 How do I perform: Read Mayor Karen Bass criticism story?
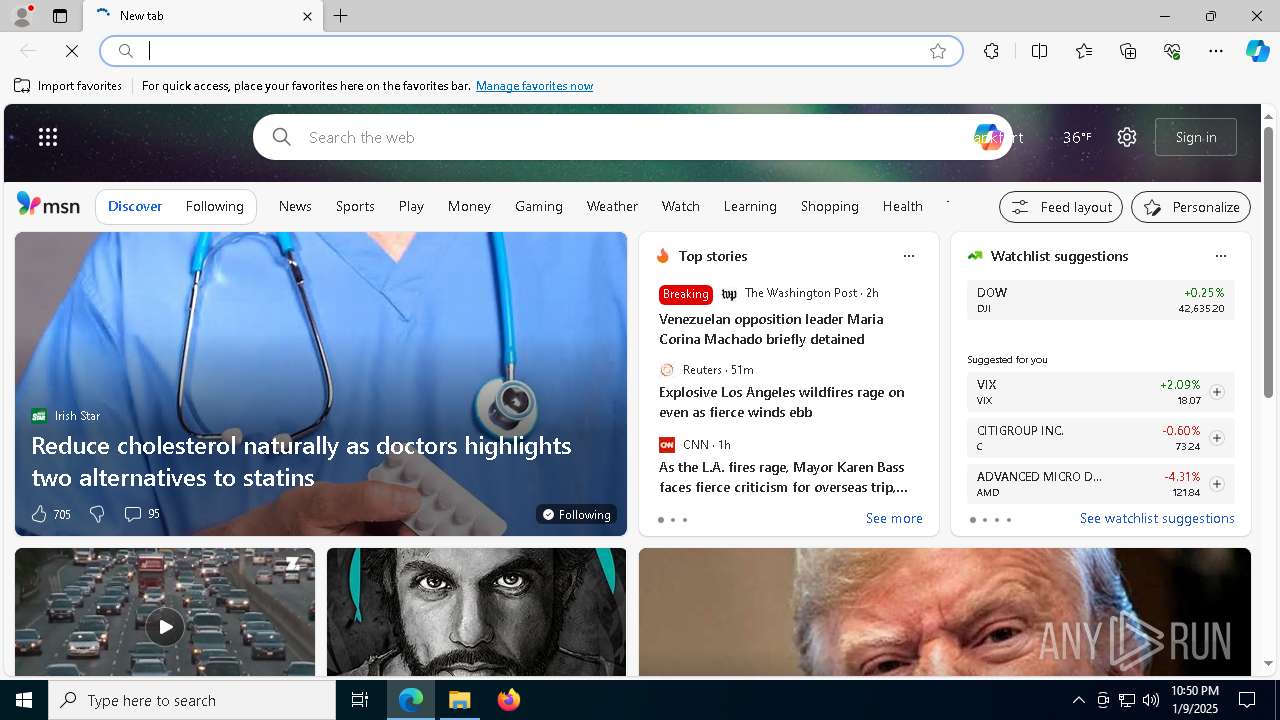783,477
